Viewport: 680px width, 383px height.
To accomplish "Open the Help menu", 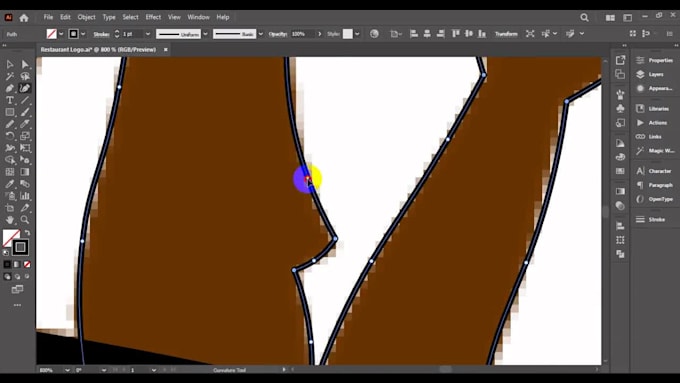I will 222,17.
